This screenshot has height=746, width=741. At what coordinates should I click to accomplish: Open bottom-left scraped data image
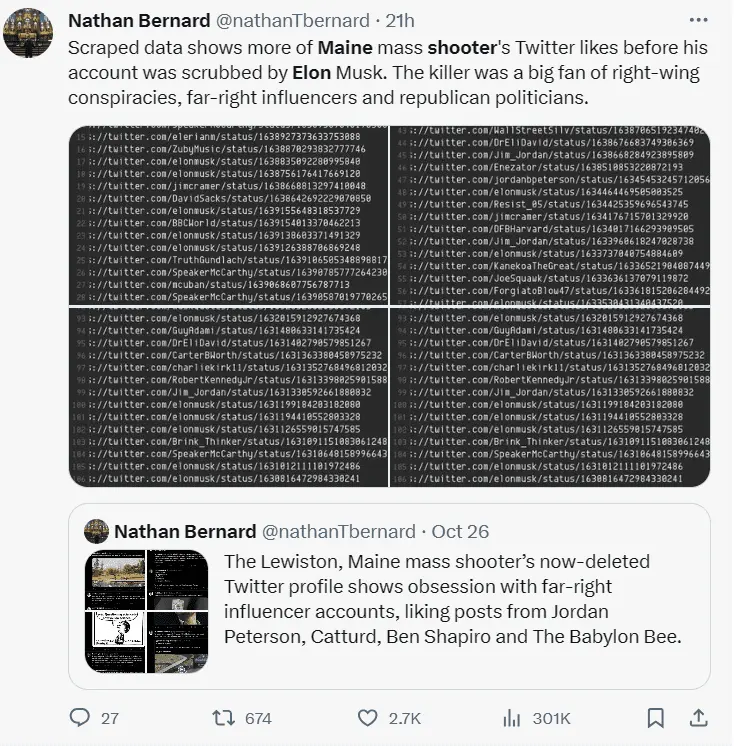point(227,397)
